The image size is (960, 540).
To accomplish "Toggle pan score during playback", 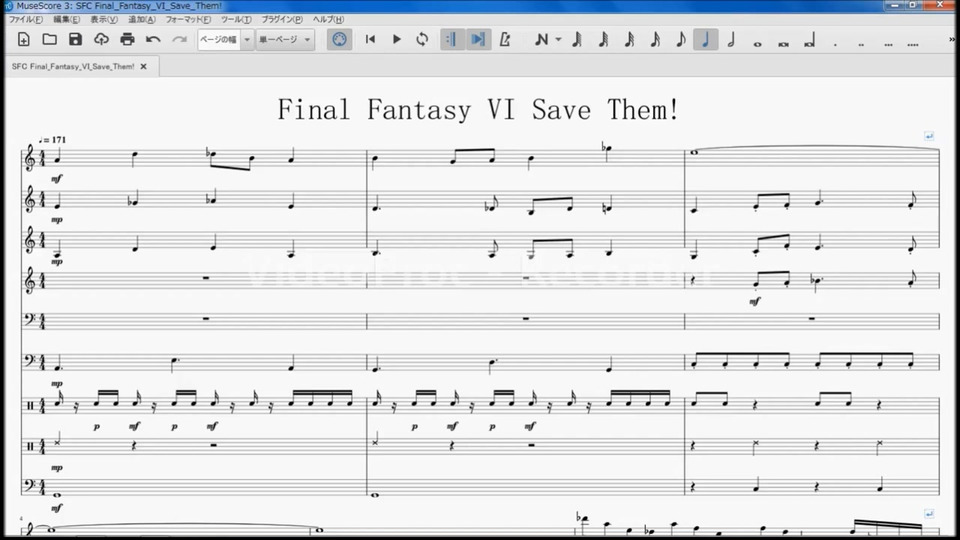I will 478,40.
